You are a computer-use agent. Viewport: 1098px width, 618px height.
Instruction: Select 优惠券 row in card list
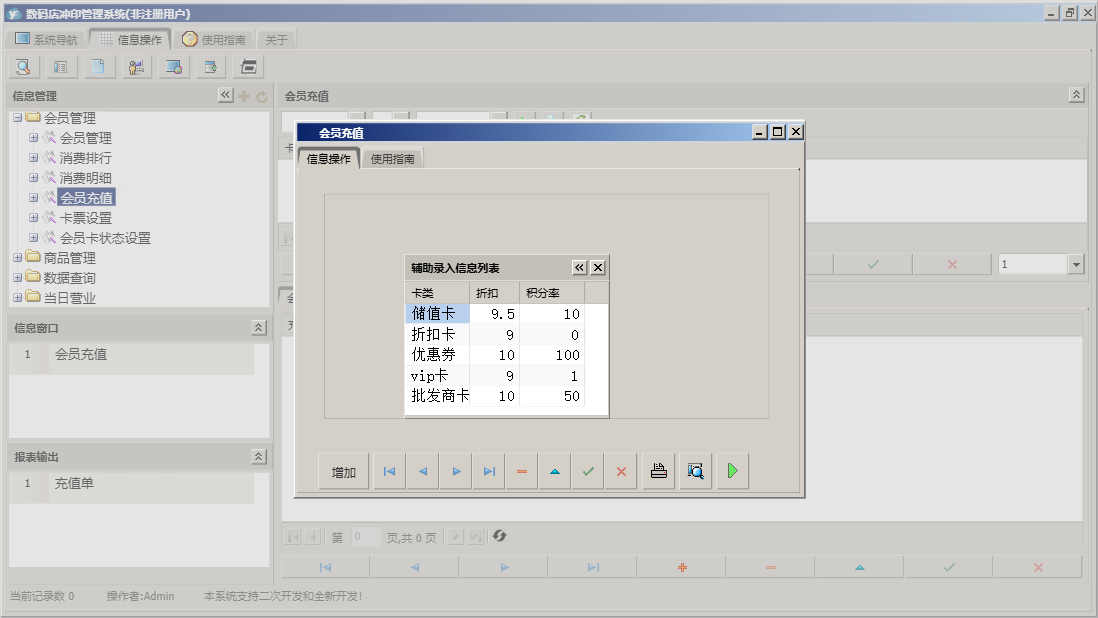pyautogui.click(x=495, y=355)
